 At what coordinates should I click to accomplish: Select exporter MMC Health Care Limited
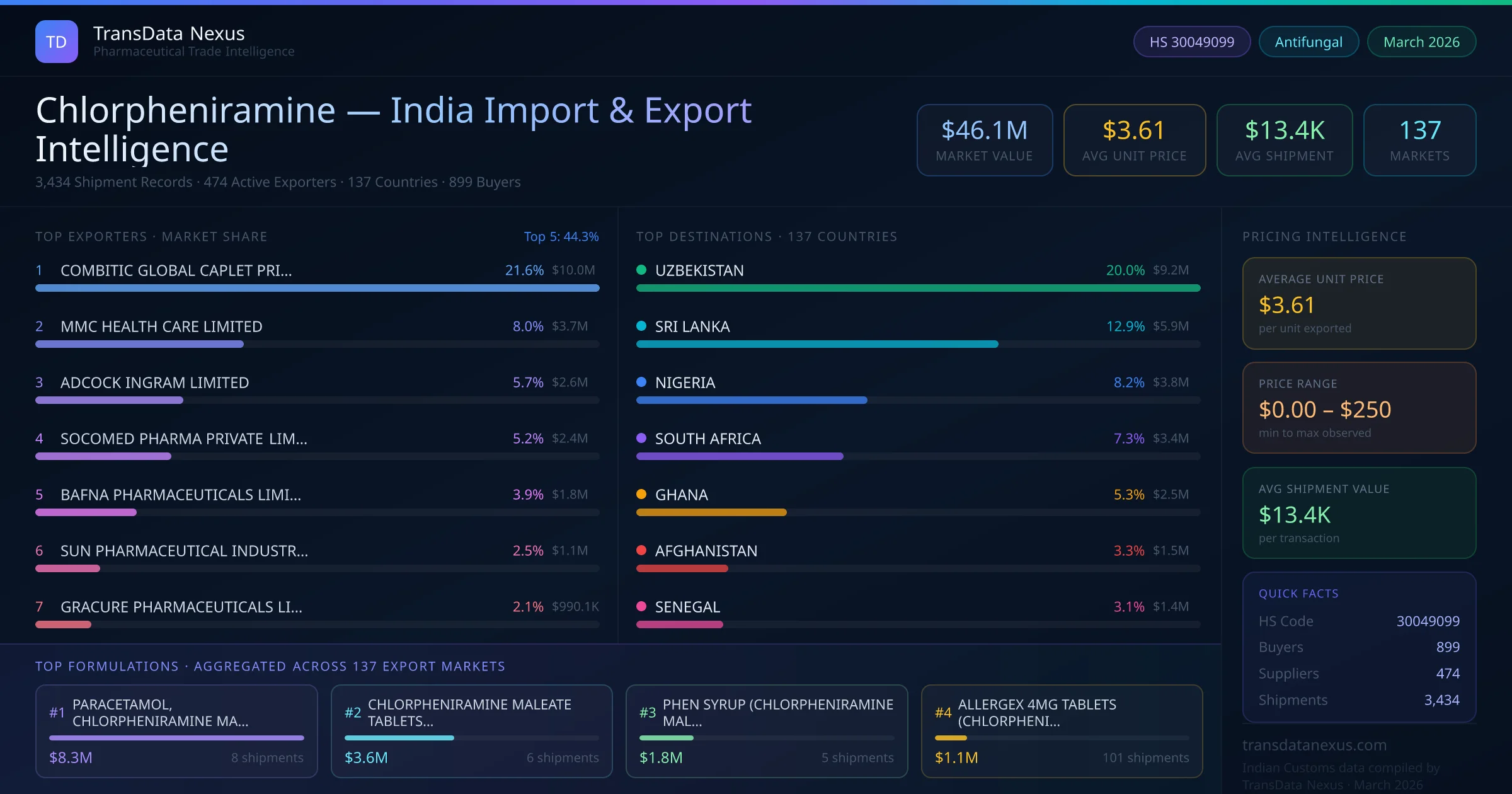[x=161, y=326]
